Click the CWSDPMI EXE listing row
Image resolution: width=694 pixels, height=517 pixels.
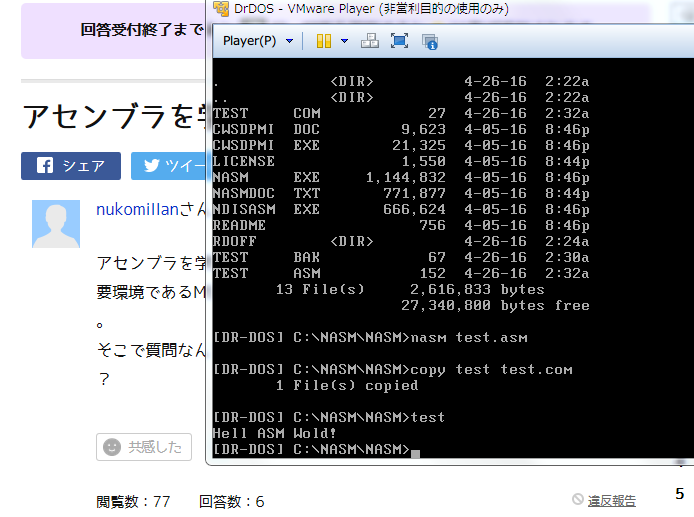401,145
